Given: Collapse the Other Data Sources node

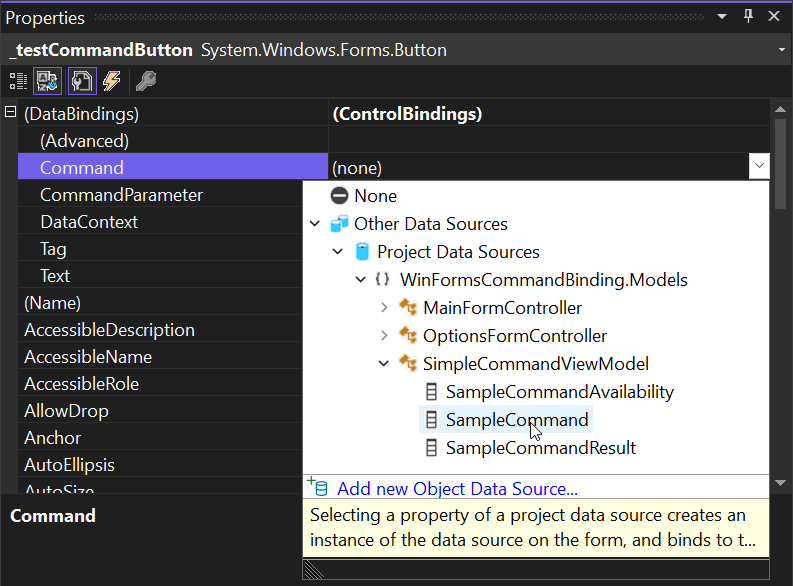Looking at the screenshot, I should click(x=315, y=223).
